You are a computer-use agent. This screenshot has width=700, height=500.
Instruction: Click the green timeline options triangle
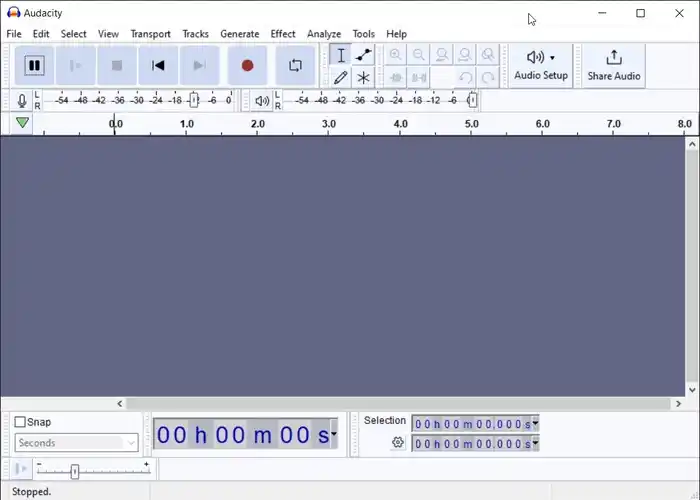tap(22, 123)
